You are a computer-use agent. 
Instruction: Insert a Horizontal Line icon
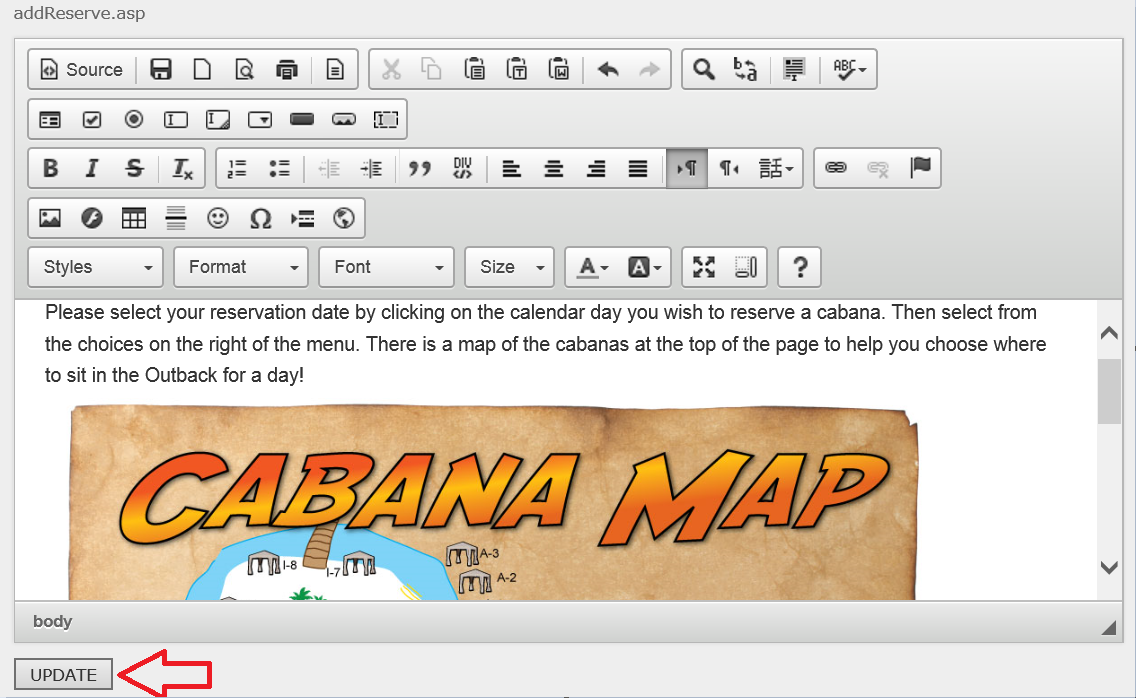(176, 218)
